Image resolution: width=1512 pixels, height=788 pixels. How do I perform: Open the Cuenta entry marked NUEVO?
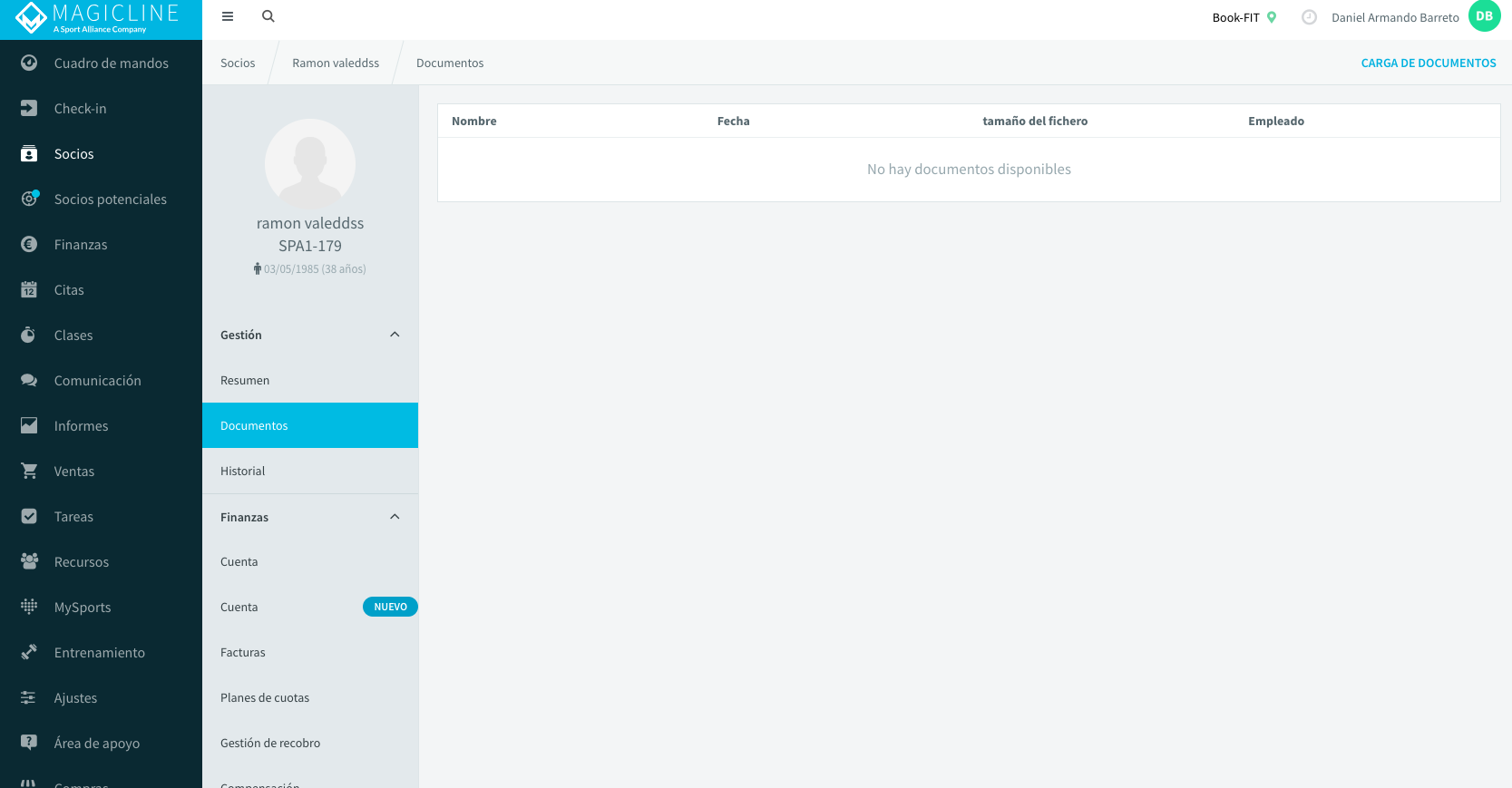pos(310,607)
